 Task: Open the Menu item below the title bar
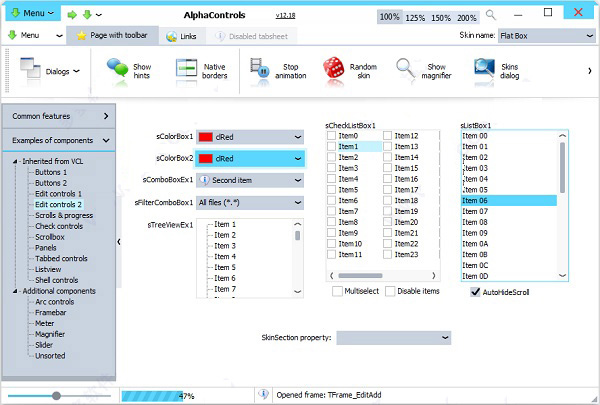pyautogui.click(x=35, y=36)
